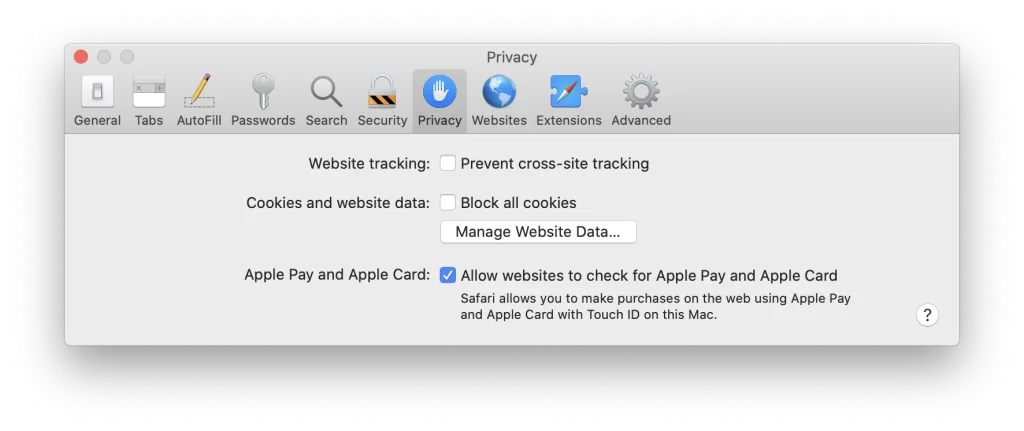Open the General preferences pane
The height and width of the screenshot is (431, 1024).
point(97,93)
